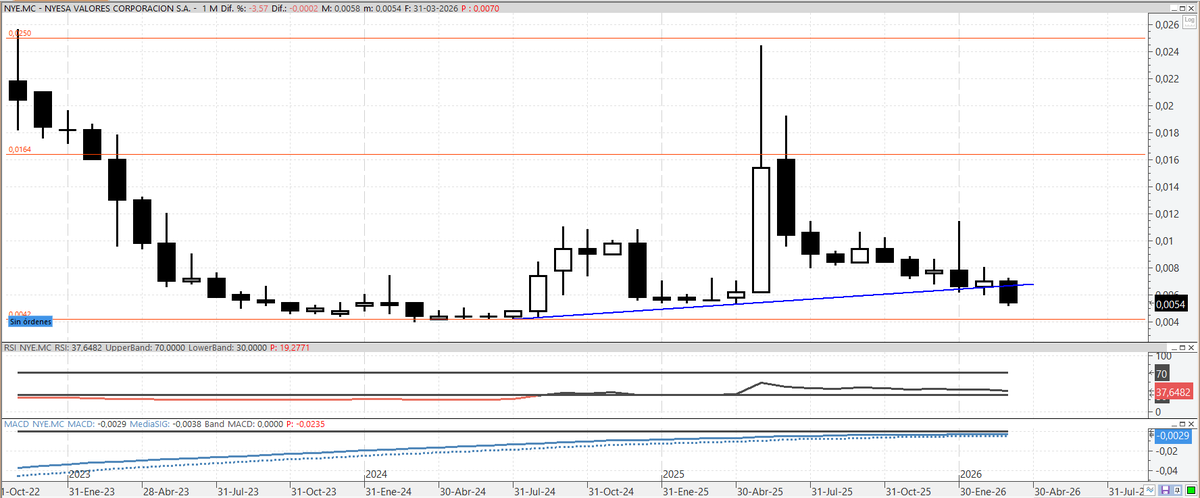The width and height of the screenshot is (1200, 498).
Task: Click the 30-Abr-24 date on time axis
Action: [x=463, y=491]
